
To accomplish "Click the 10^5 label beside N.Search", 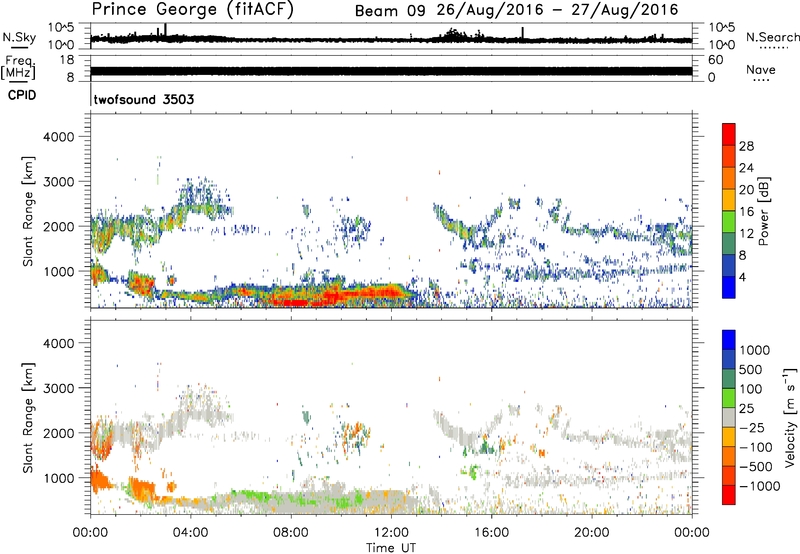I will tap(722, 28).
